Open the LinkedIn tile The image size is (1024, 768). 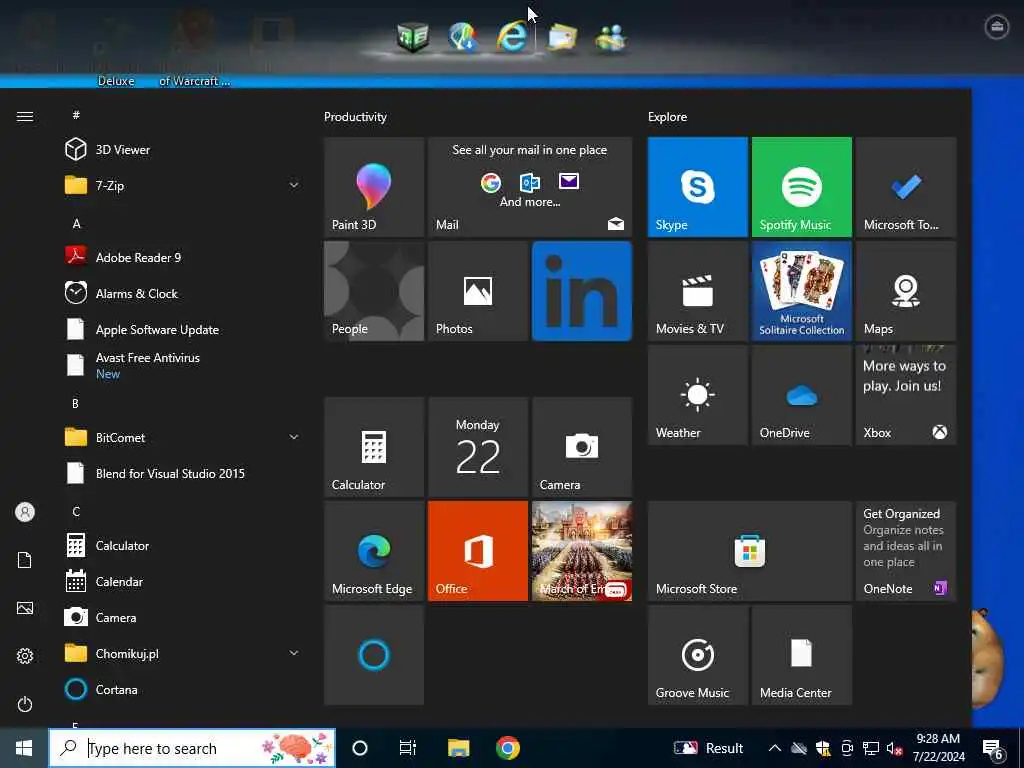(x=582, y=291)
